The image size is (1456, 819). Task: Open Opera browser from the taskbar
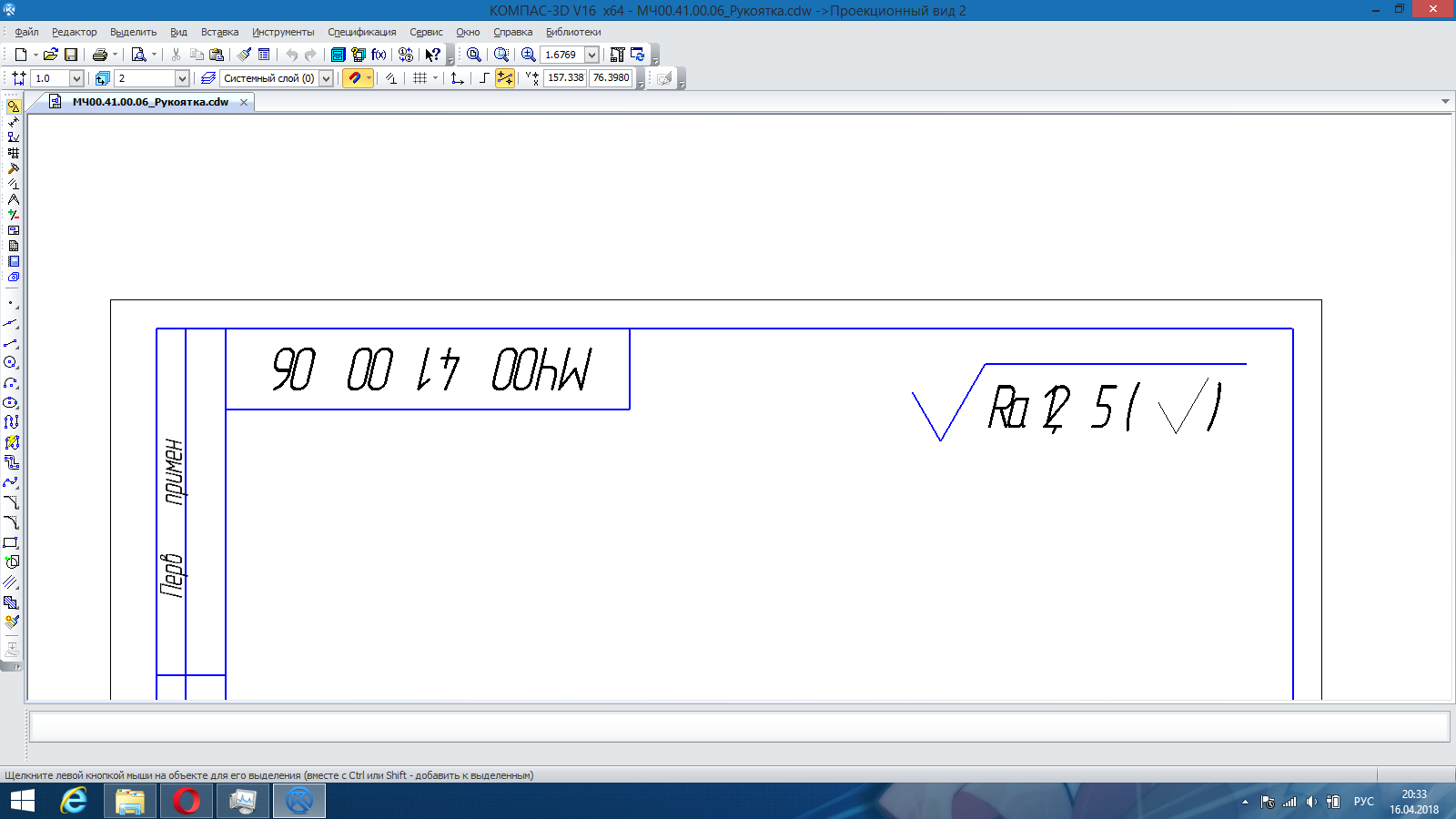(x=187, y=801)
